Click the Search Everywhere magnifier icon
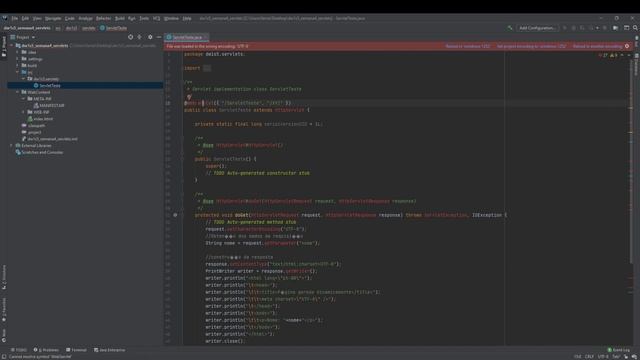640x360 pixels. [x=635, y=28]
